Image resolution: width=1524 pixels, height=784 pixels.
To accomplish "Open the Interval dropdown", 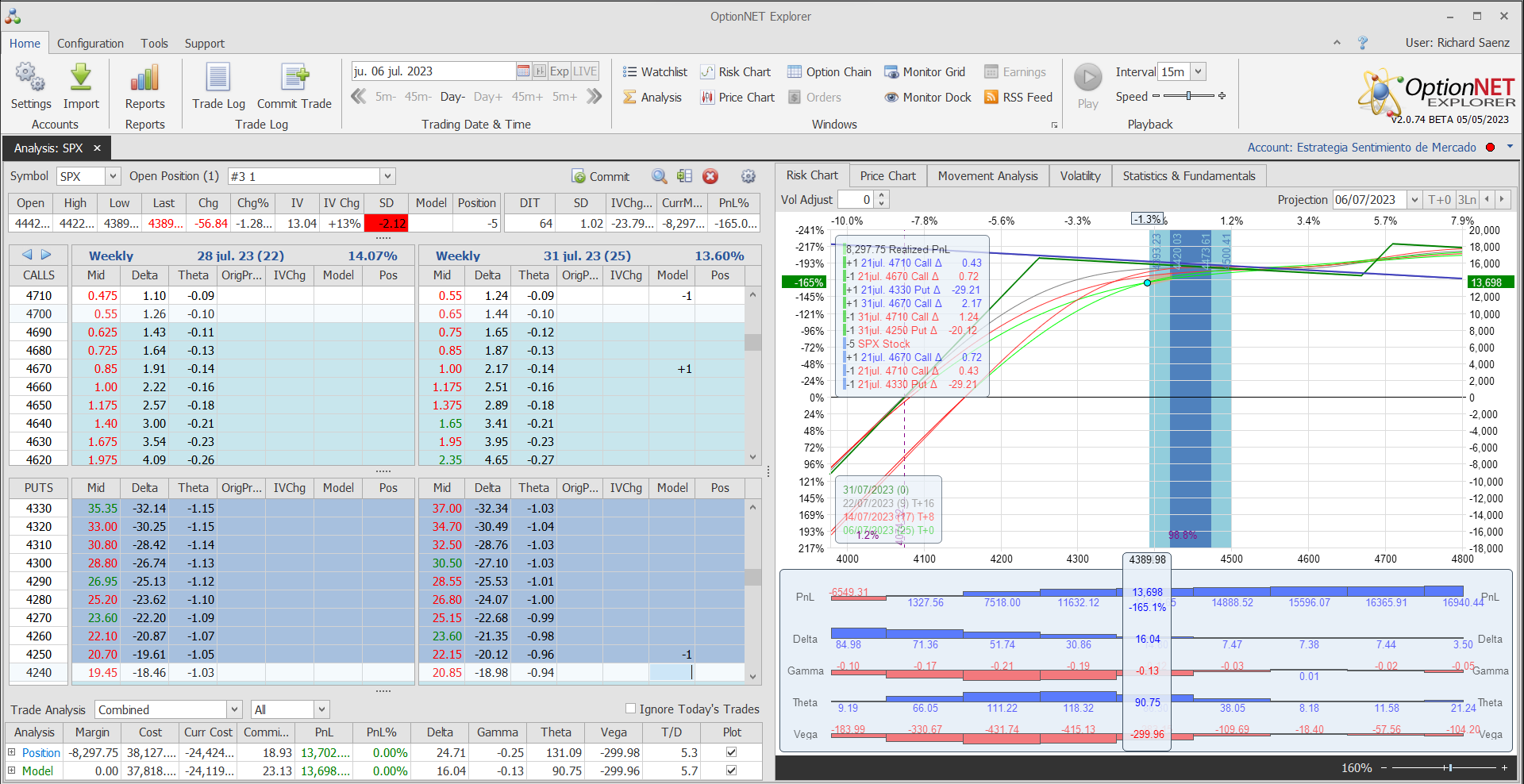I will pyautogui.click(x=1198, y=71).
